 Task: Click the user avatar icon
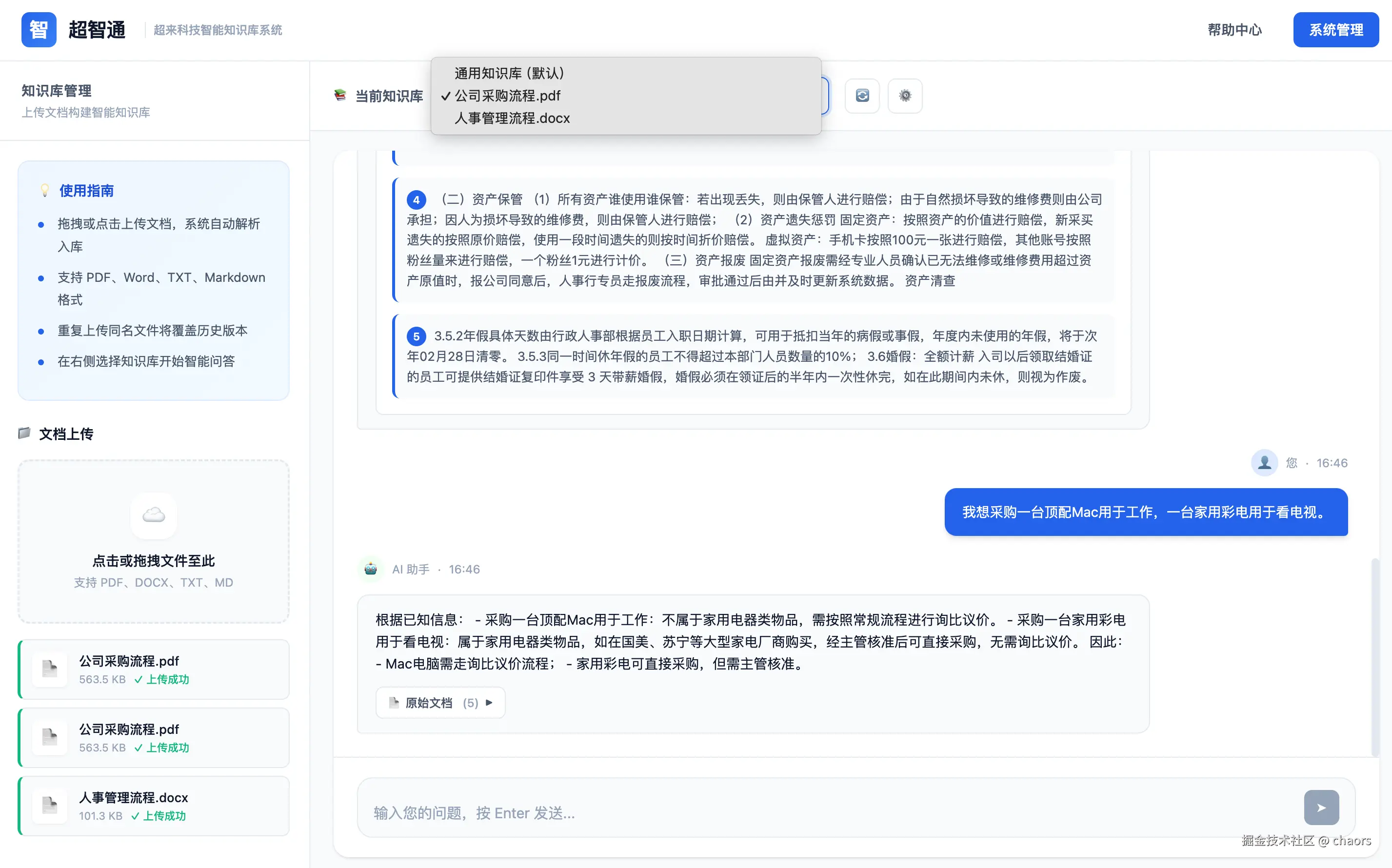click(1264, 463)
